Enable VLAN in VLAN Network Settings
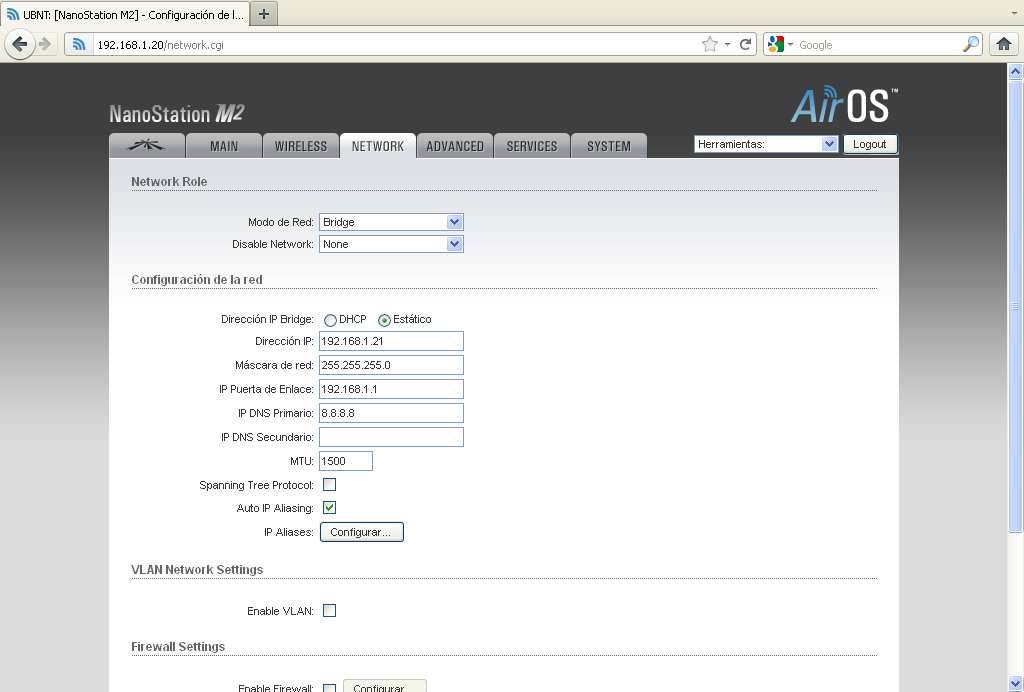This screenshot has width=1024, height=692. (x=329, y=610)
